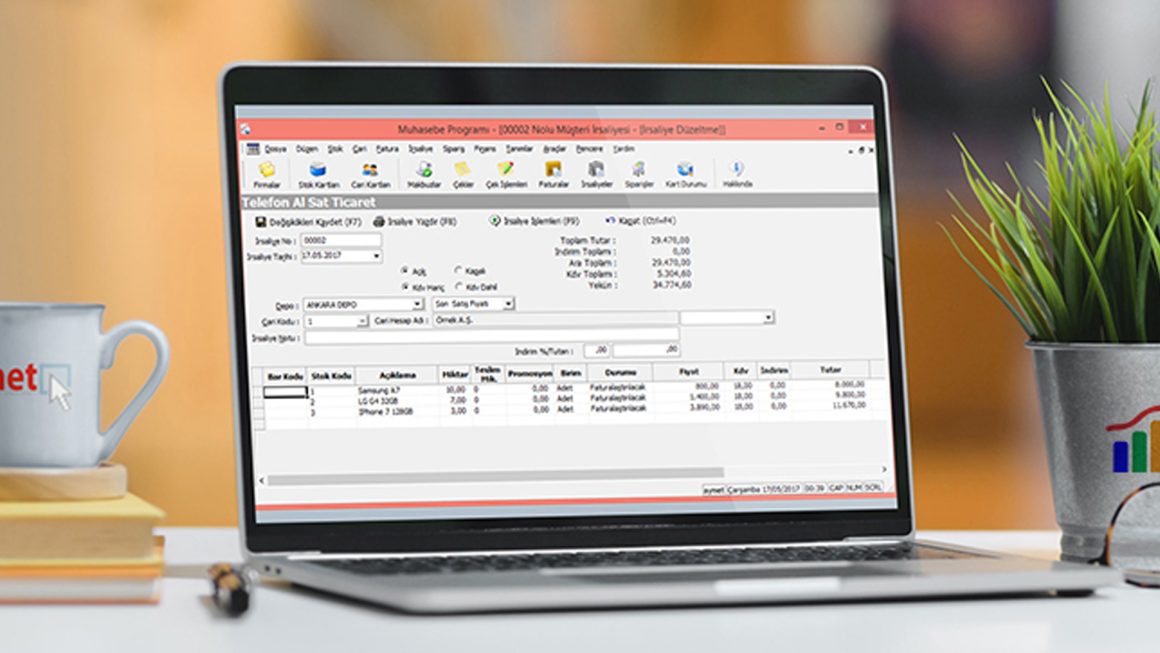Select the Kapalı radio button
Viewport: 1160px width, 653px height.
click(459, 270)
